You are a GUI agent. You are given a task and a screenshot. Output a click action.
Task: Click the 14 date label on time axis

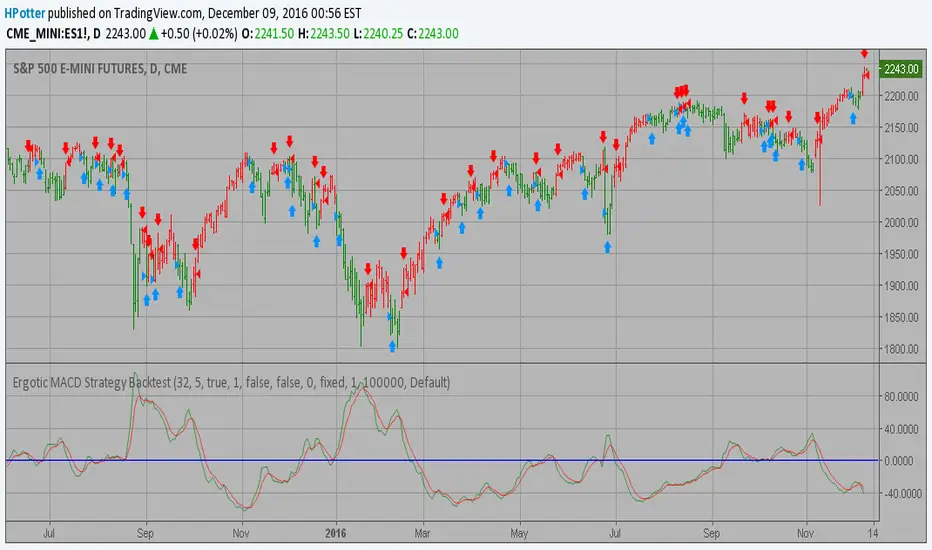[871, 533]
